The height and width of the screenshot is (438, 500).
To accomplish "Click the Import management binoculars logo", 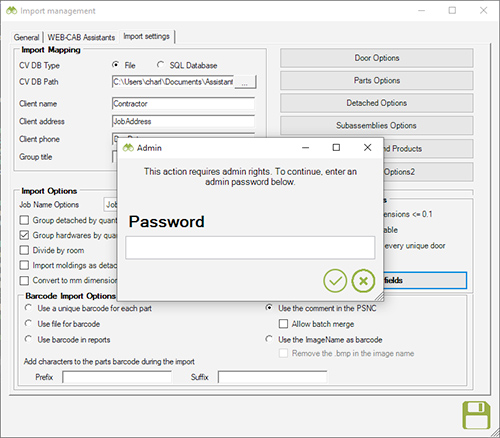I will pyautogui.click(x=11, y=11).
